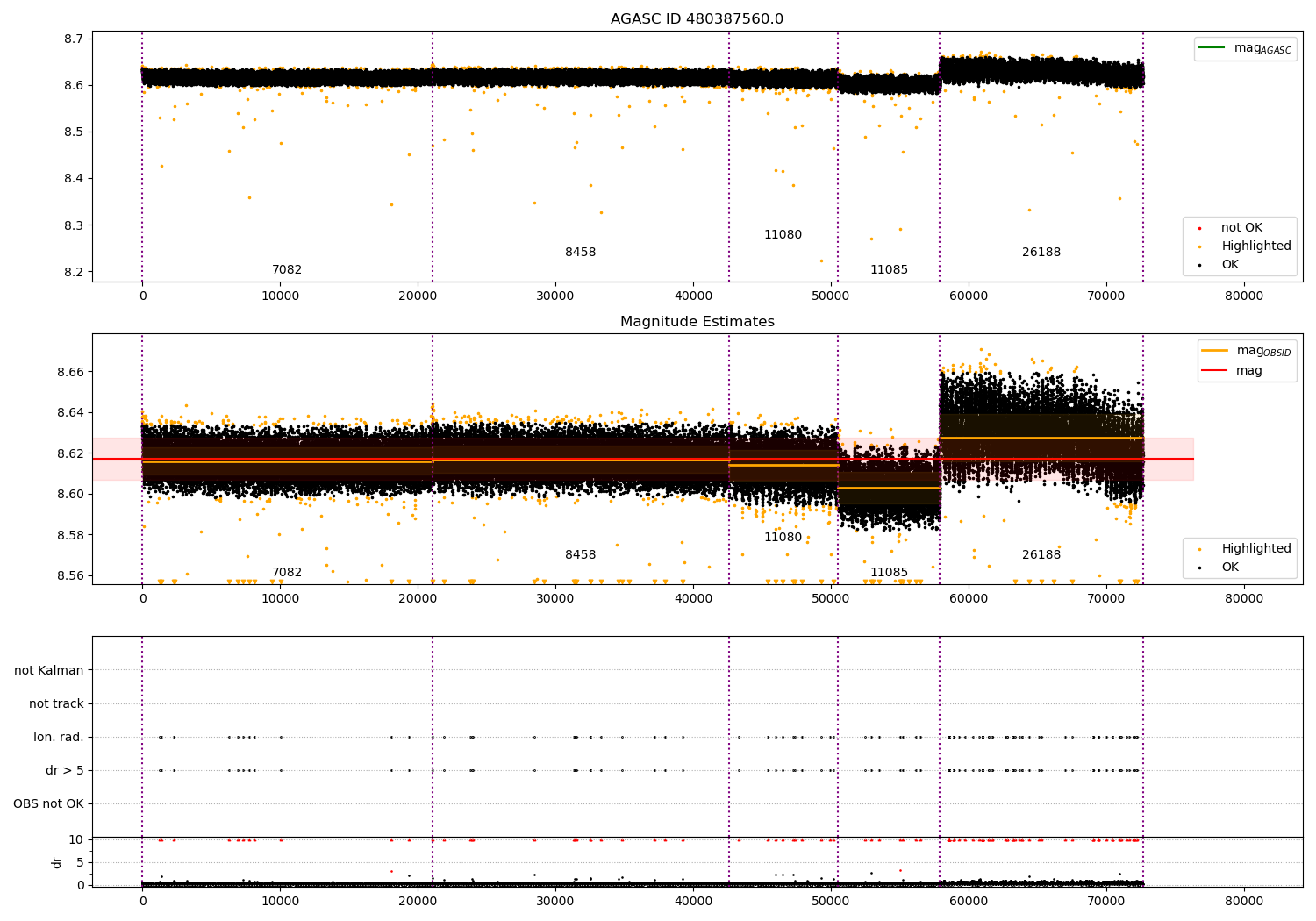1316x921 pixels.
Task: Click the 30000 x-tick under Magnitude Estimates plot
Action: [x=555, y=599]
